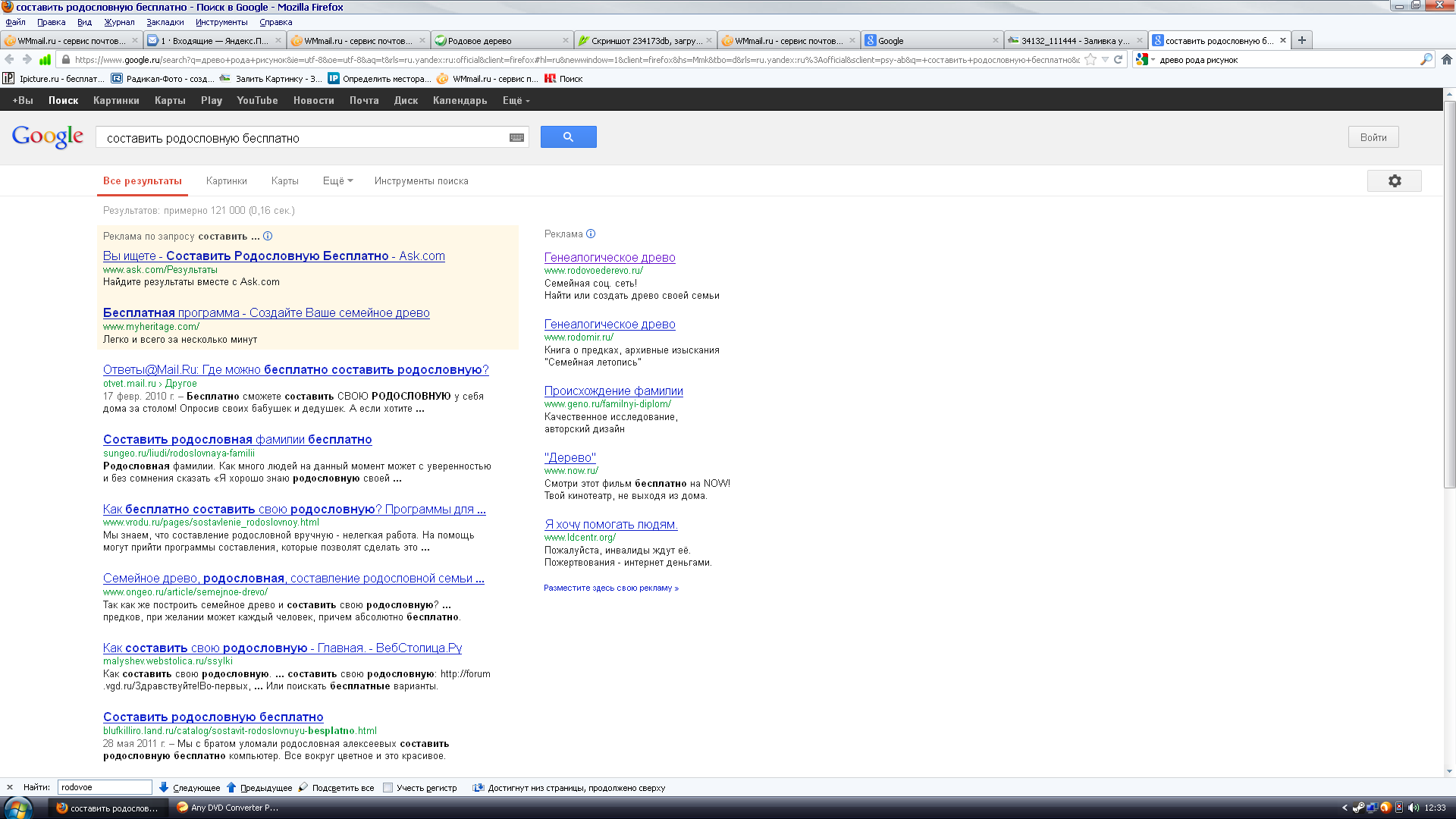Screen dimensions: 1456x819
Task: Expand the Ещё filter dropdown under search
Action: (337, 180)
